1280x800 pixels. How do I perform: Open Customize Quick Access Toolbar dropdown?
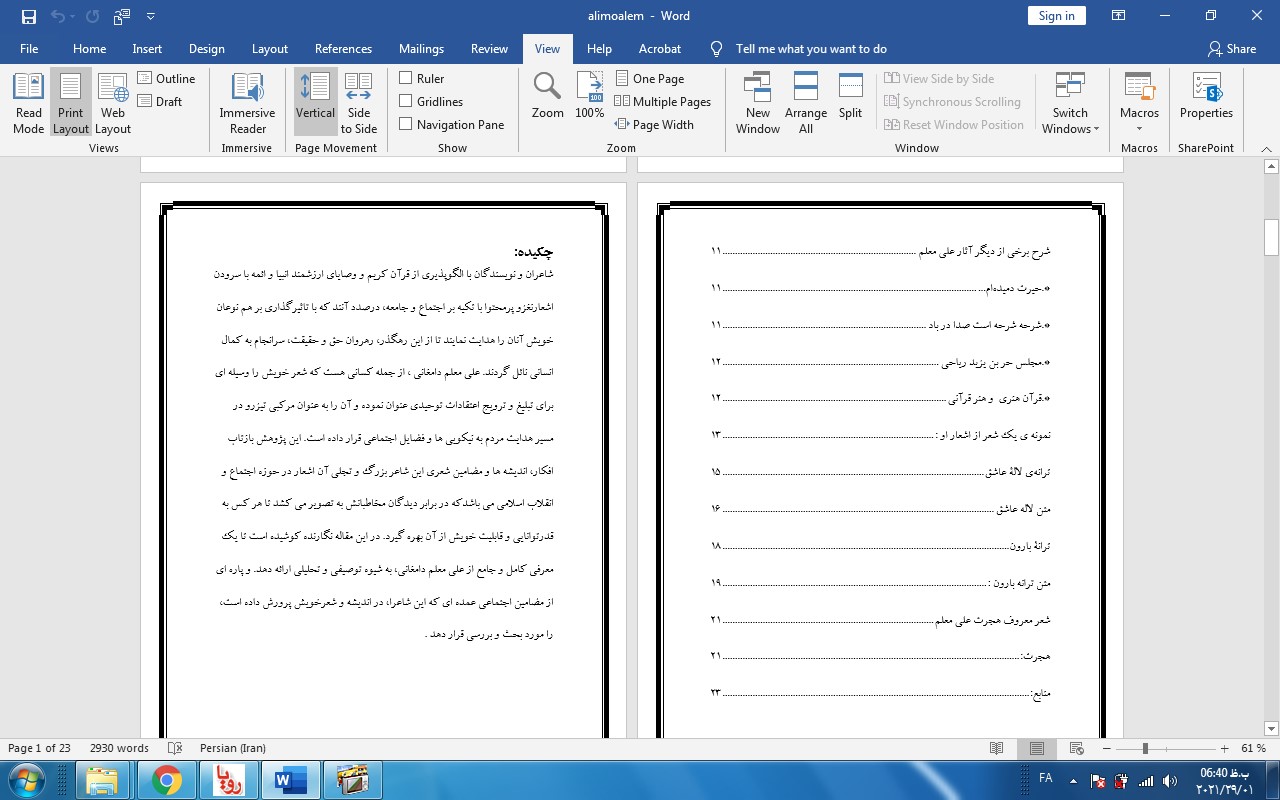151,16
